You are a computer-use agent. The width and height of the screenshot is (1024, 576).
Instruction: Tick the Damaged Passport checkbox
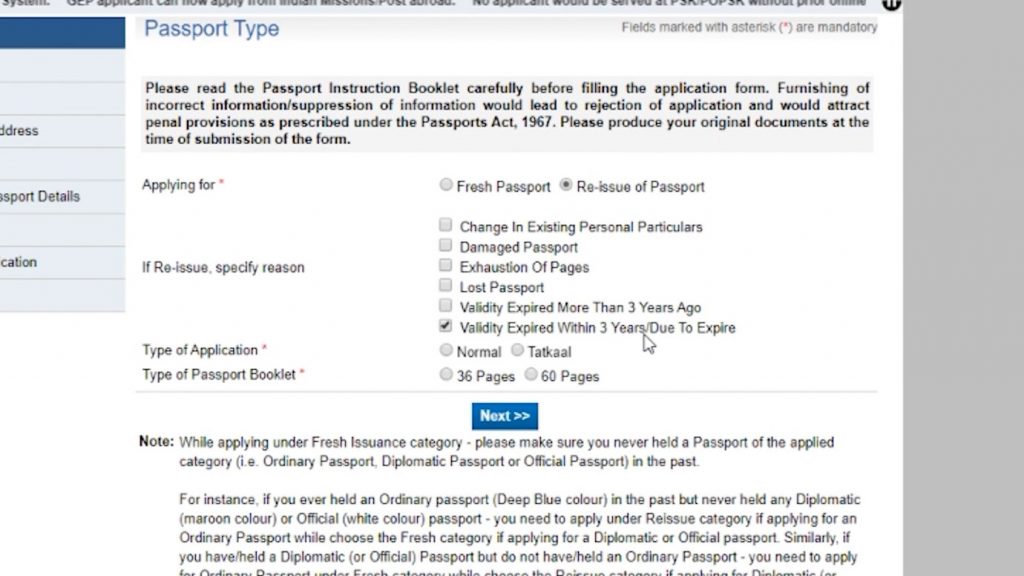coord(445,246)
